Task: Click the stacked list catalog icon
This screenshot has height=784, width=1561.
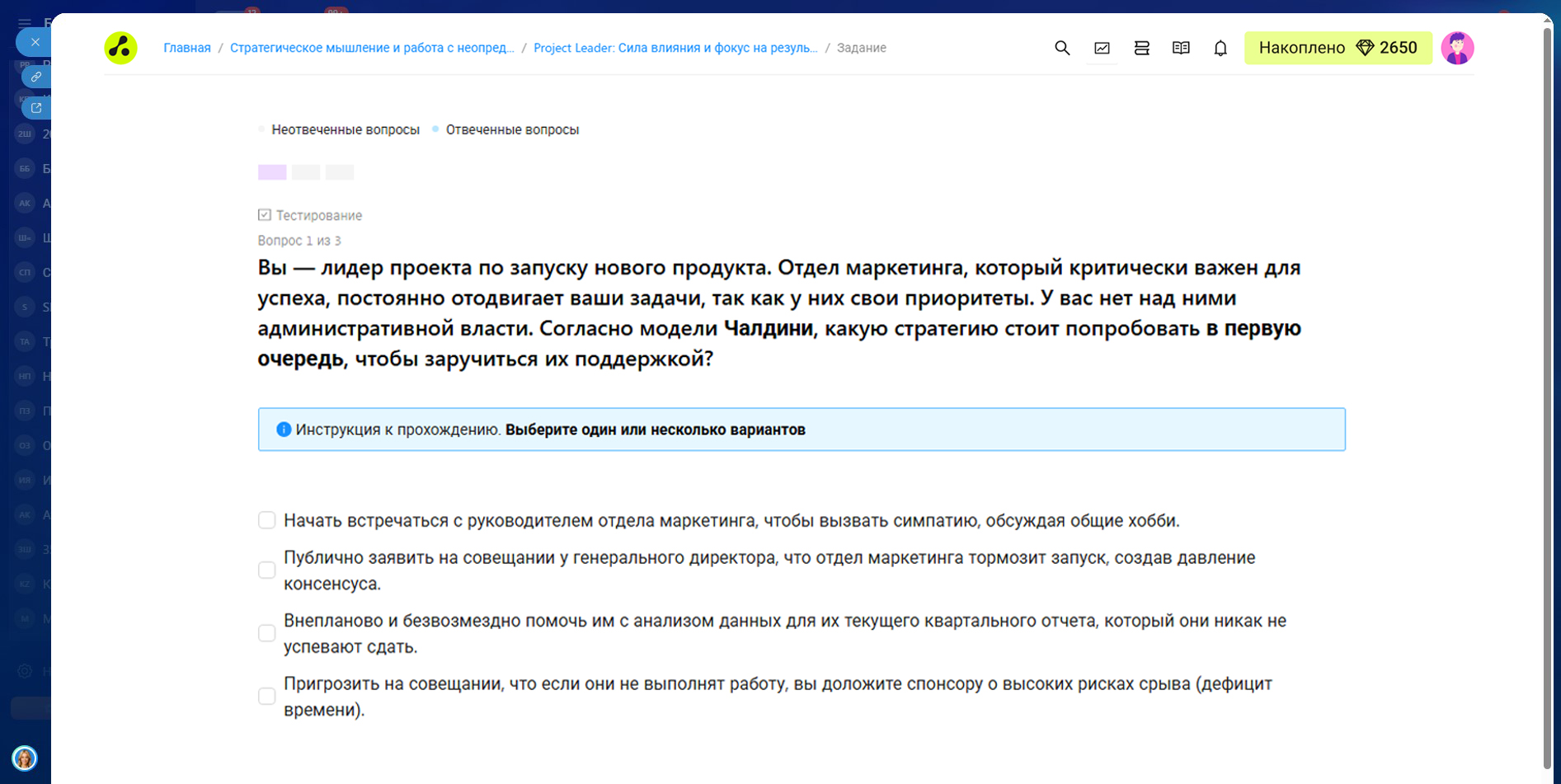Action: pos(1141,48)
